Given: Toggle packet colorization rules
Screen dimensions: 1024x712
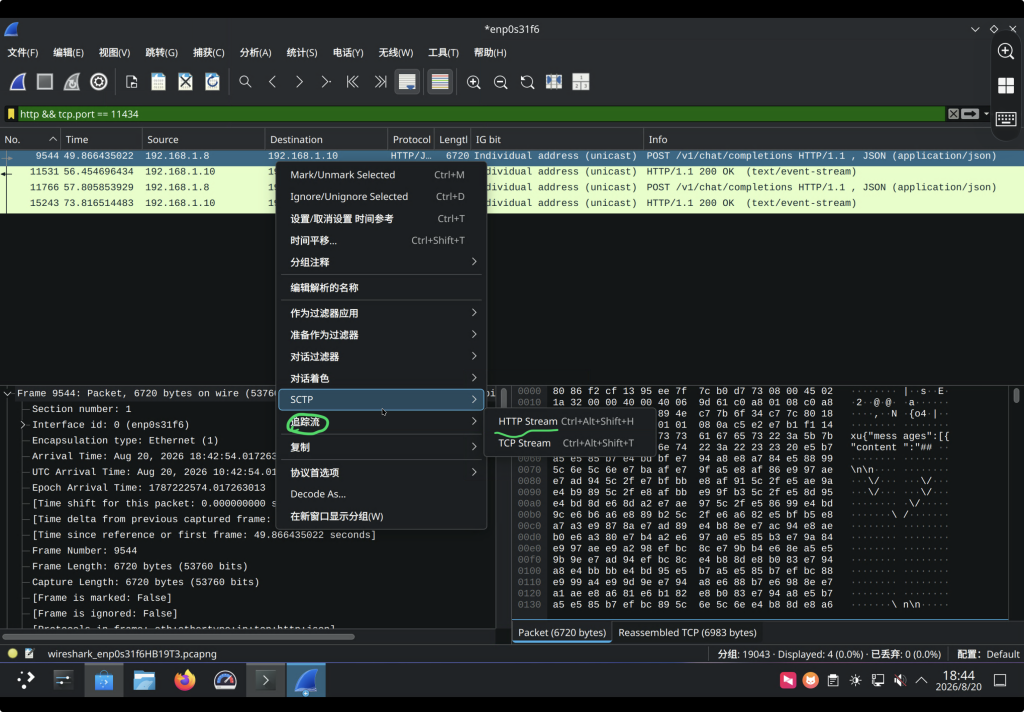Looking at the screenshot, I should point(440,82).
